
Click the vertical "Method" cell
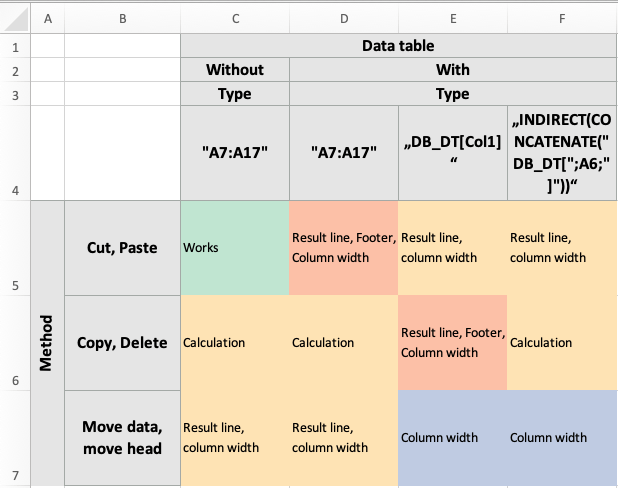tap(48, 343)
